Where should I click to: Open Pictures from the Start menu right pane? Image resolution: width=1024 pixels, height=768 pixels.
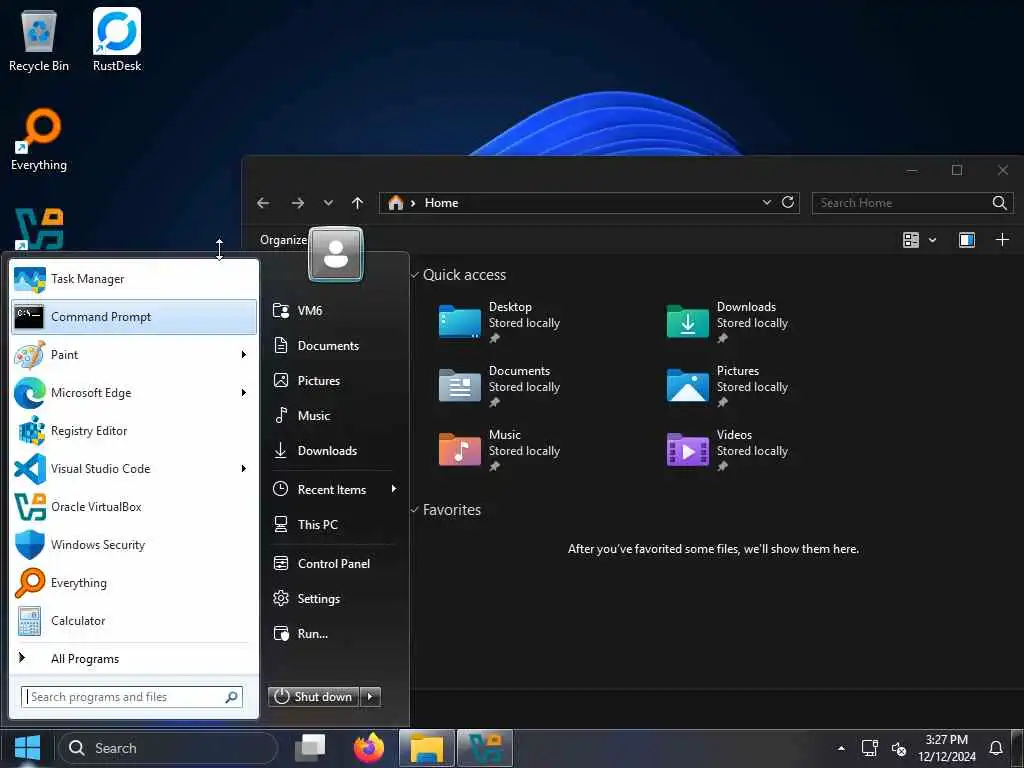click(x=333, y=381)
